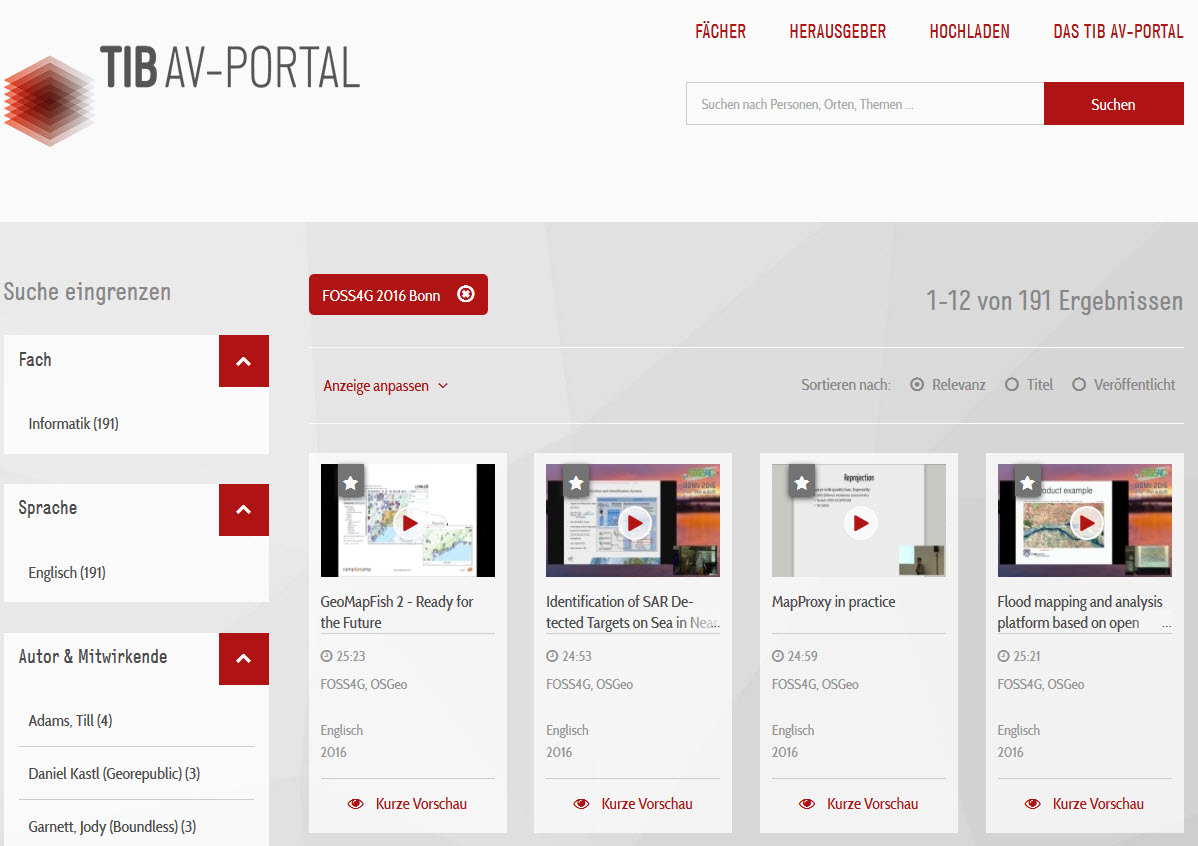
Task: Show Kurze Vorschau for GeoMapFish 2
Action: [407, 804]
